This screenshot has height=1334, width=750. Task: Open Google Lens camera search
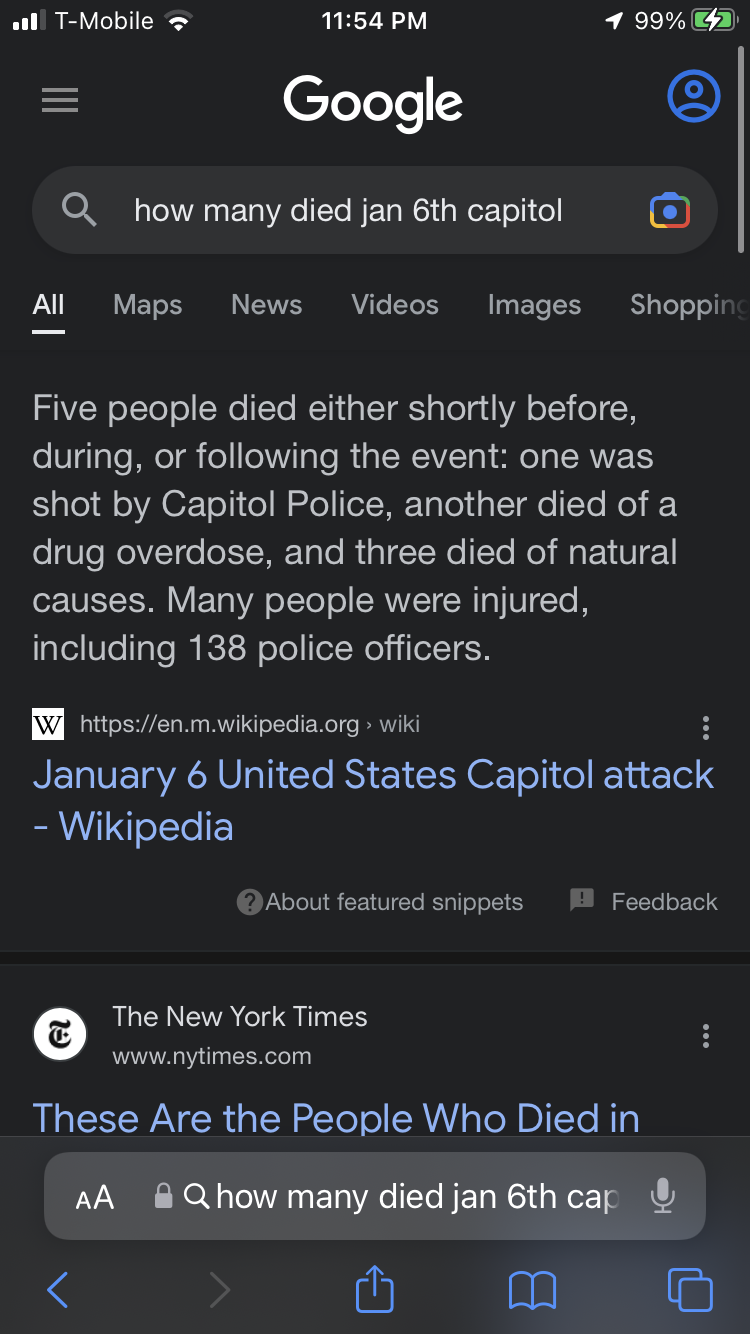669,211
